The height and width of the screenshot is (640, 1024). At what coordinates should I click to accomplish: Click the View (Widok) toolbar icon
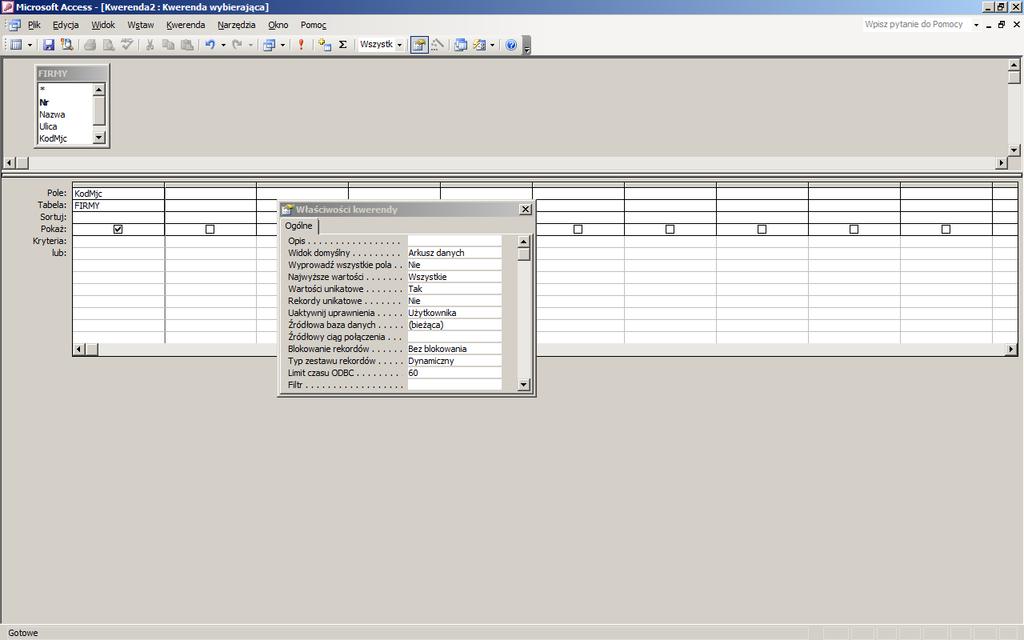click(x=16, y=44)
